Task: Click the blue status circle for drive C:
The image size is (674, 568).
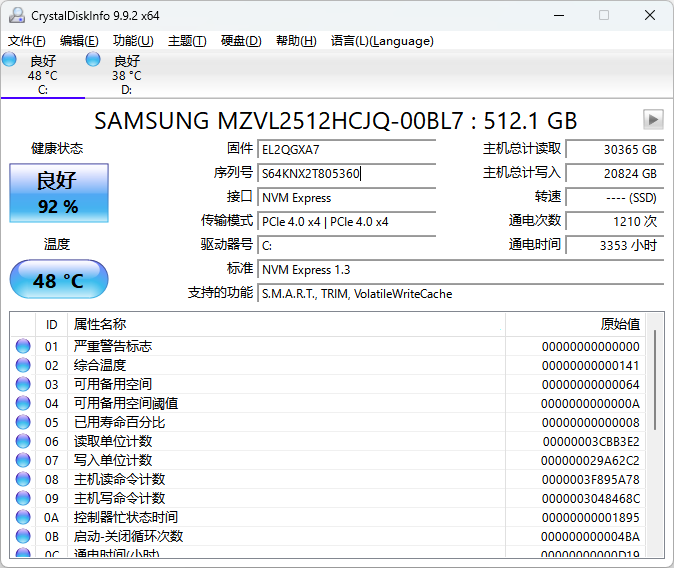Action: (x=9, y=59)
